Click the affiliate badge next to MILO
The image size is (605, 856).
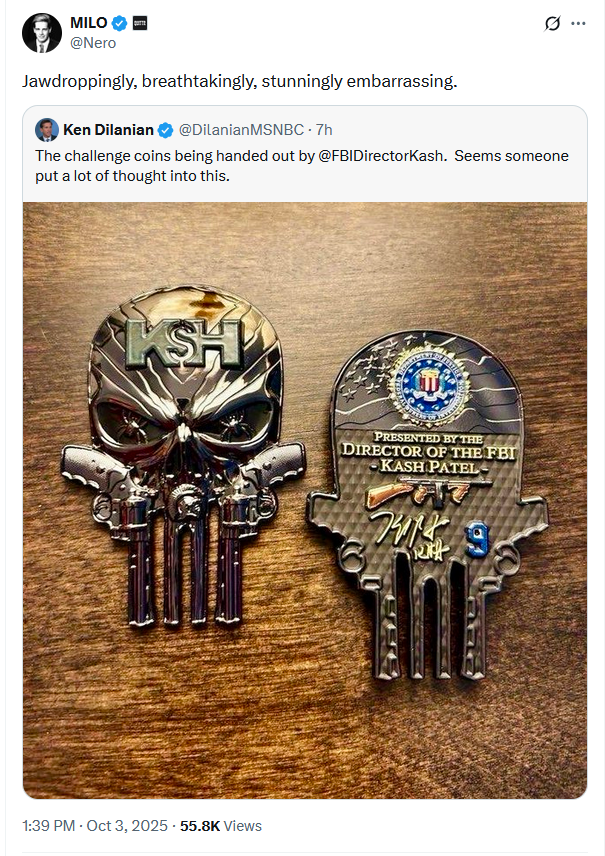[140, 23]
